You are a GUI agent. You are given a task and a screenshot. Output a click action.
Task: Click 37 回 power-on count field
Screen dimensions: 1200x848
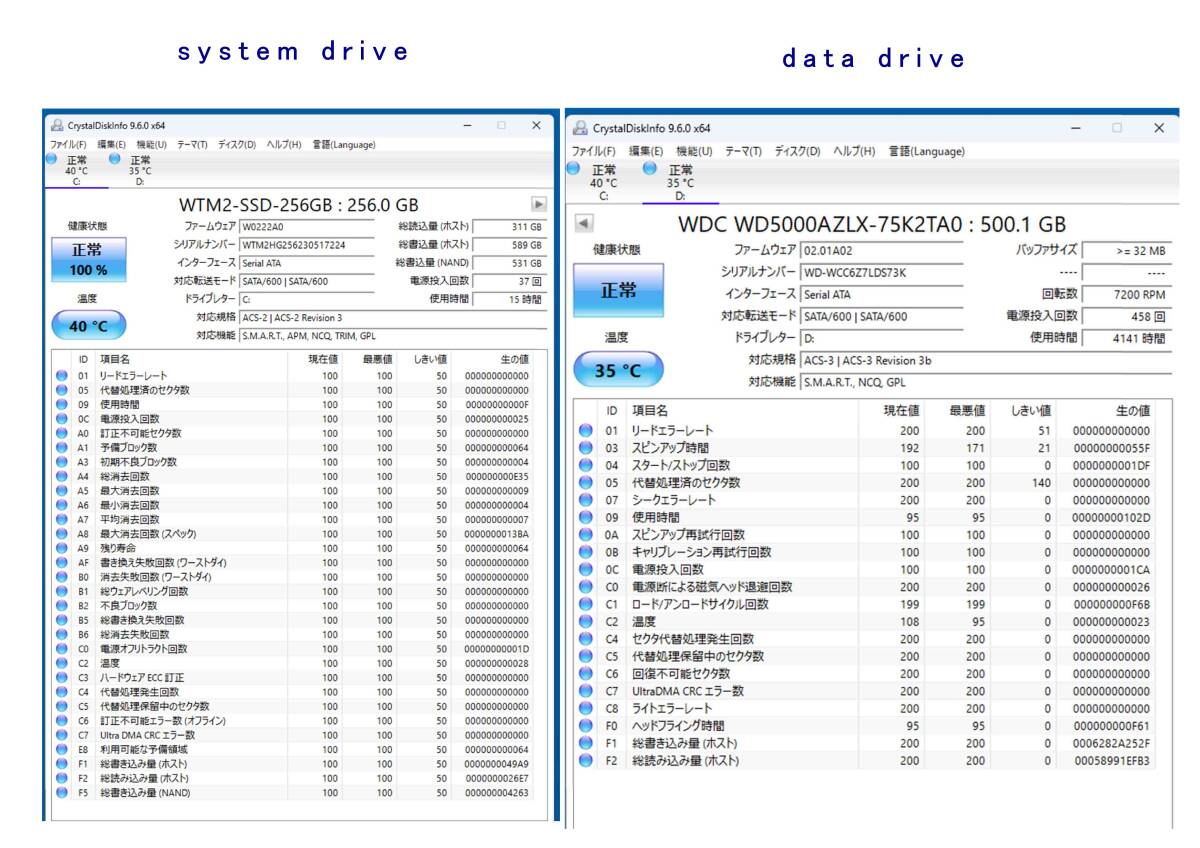tap(508, 281)
